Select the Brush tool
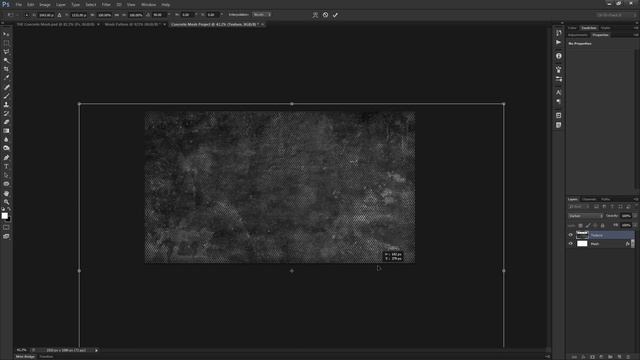 pyautogui.click(x=6, y=96)
